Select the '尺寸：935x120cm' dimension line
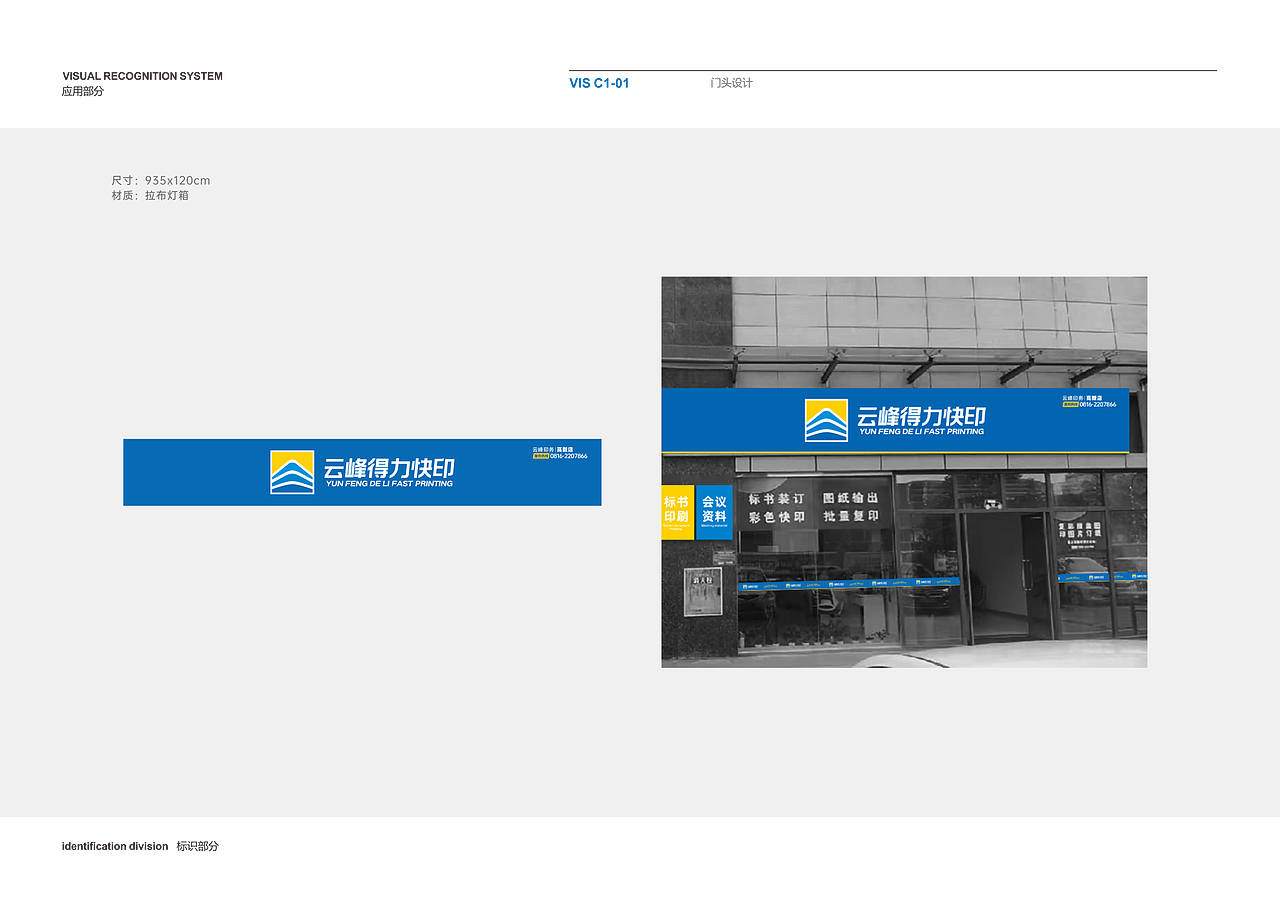Screen dimensions: 1280x905 point(161,180)
